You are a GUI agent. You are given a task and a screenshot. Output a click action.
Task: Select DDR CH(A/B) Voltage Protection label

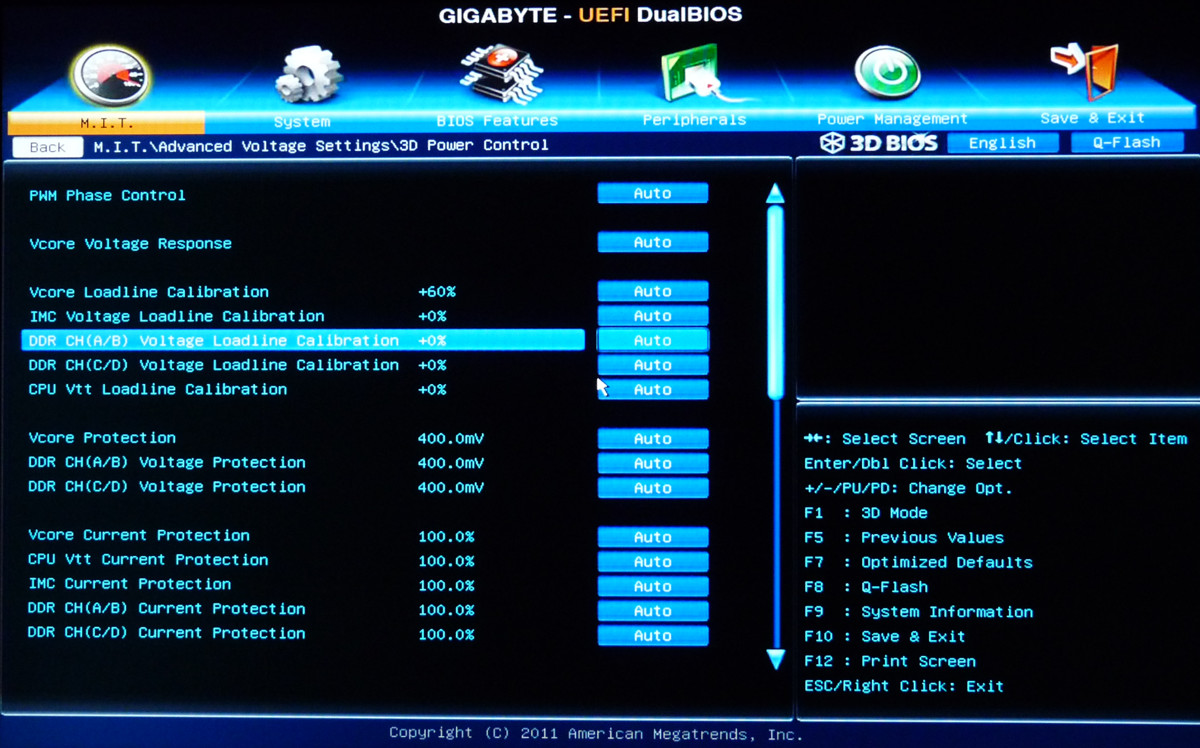point(166,462)
